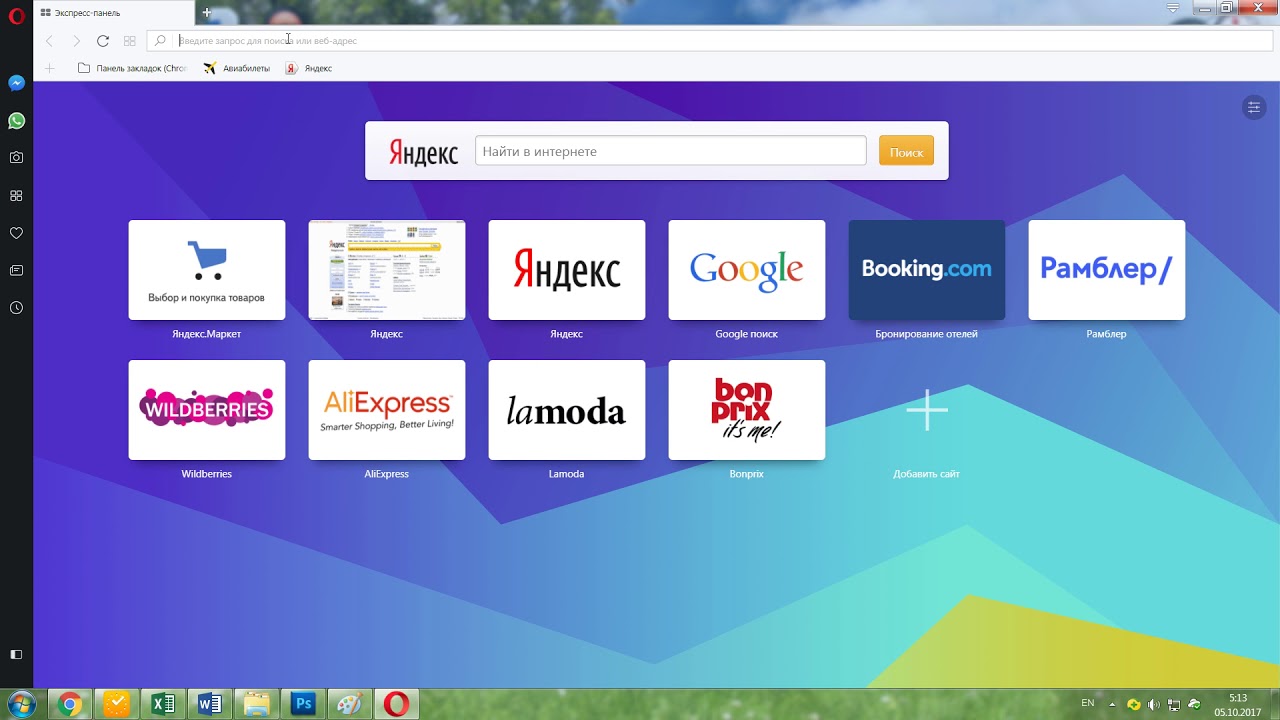Screen dimensions: 1280x720
Task: Open the Авиабилеты bookmark link
Action: point(237,68)
